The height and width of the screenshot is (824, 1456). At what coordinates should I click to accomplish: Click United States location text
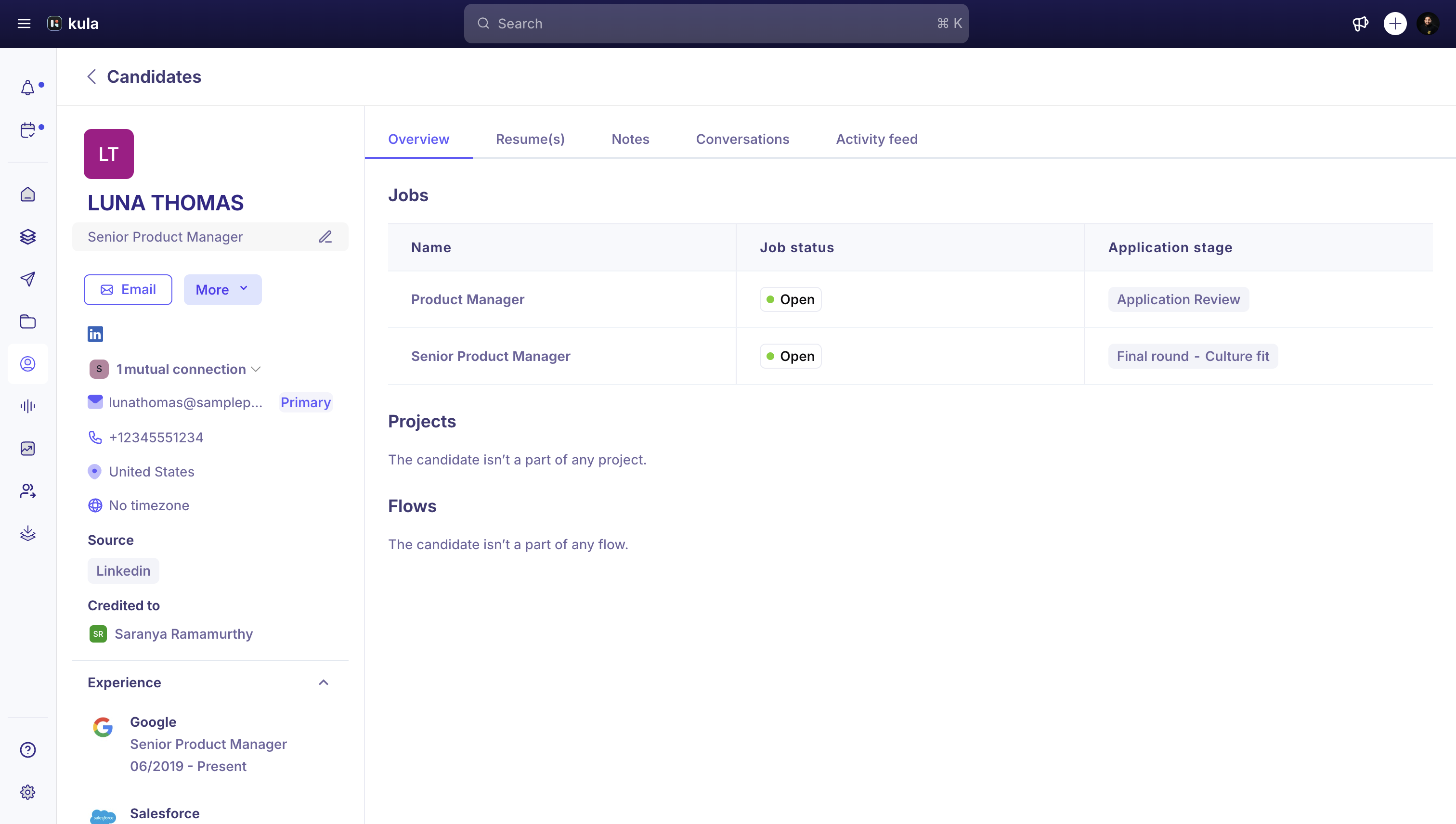pos(152,471)
